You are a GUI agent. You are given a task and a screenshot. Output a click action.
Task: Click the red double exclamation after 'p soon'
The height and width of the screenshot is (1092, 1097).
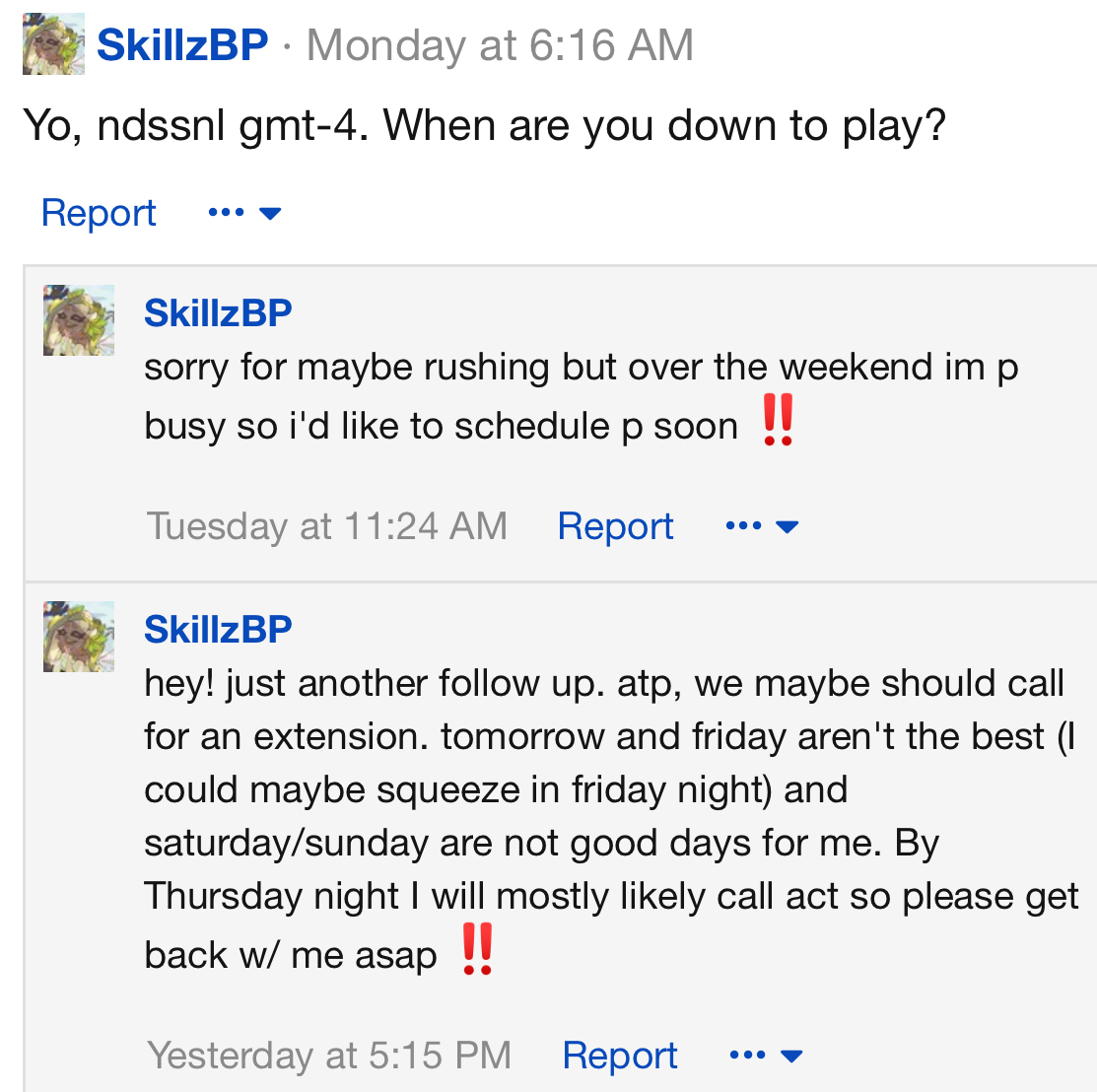tap(778, 420)
